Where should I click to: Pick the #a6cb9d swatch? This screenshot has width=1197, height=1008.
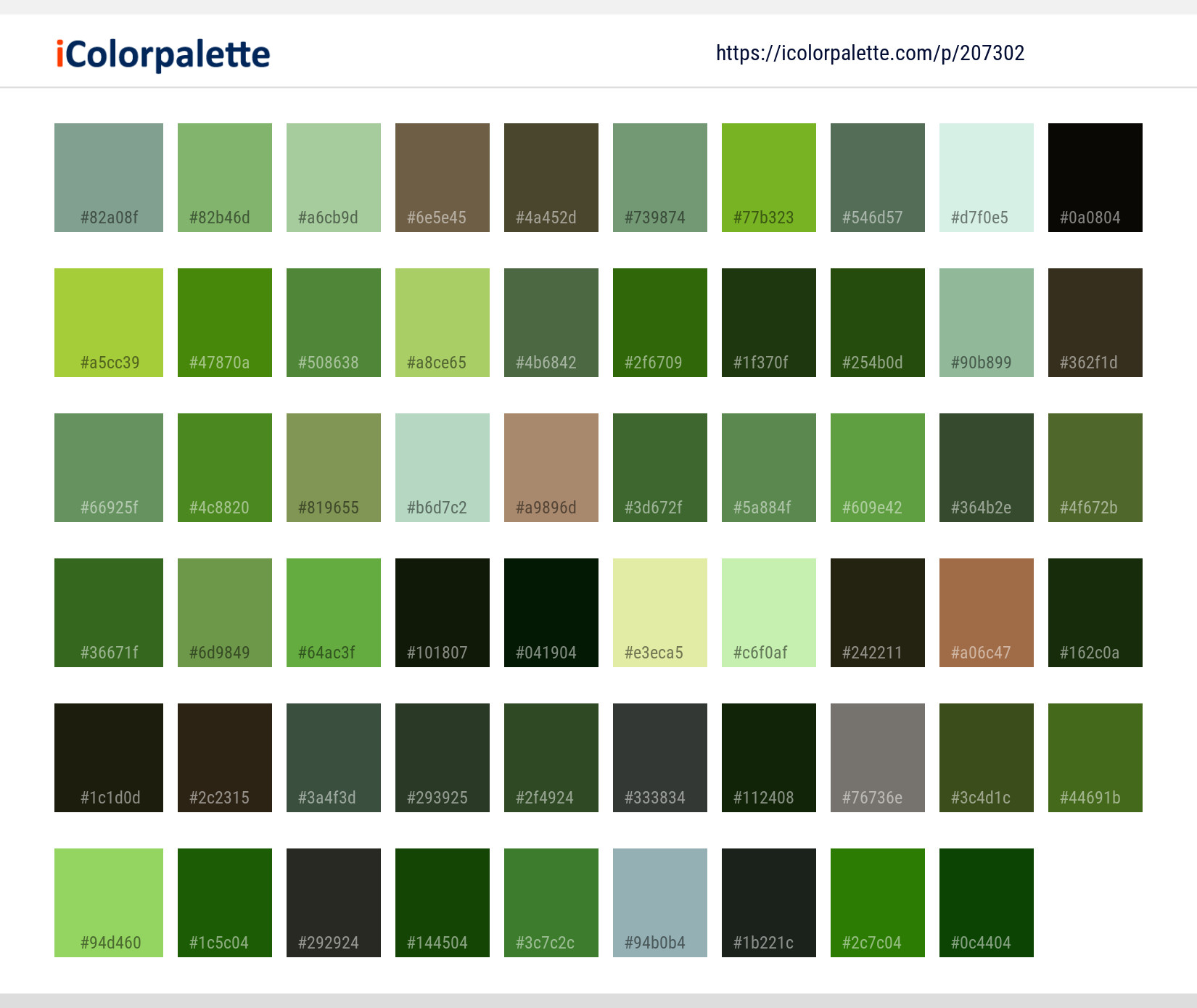334,178
